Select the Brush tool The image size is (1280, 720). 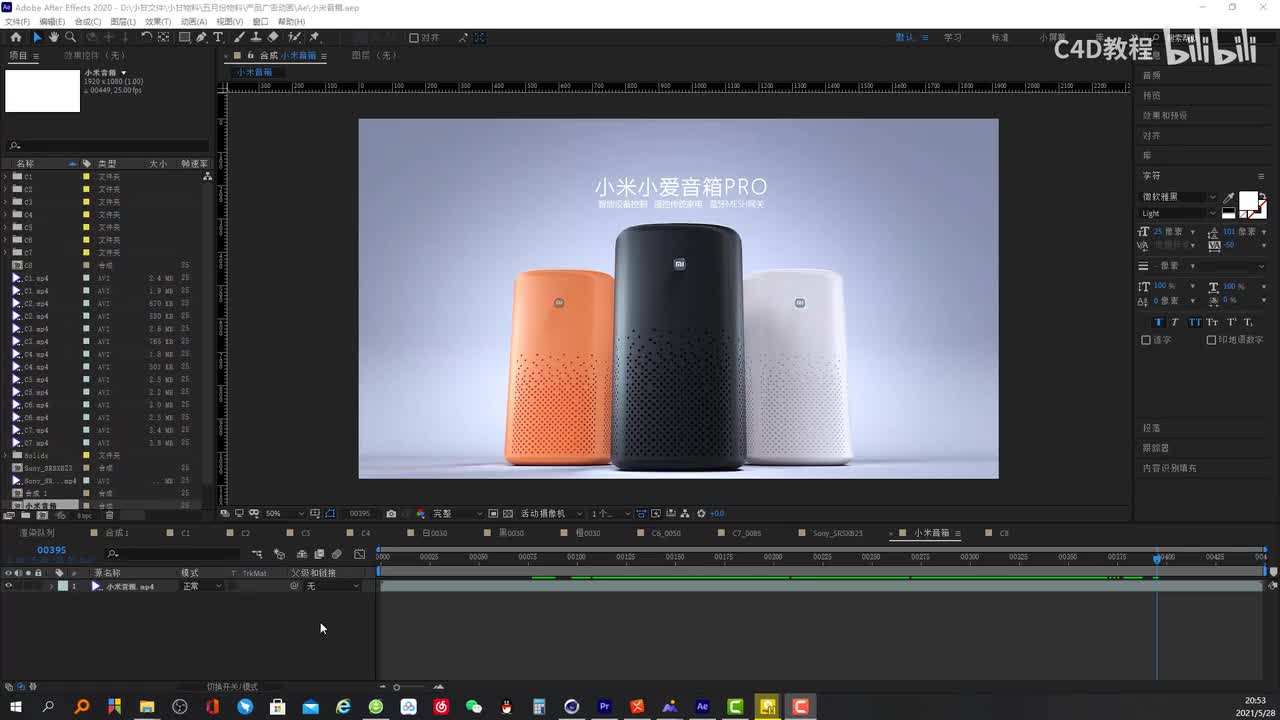(x=241, y=37)
